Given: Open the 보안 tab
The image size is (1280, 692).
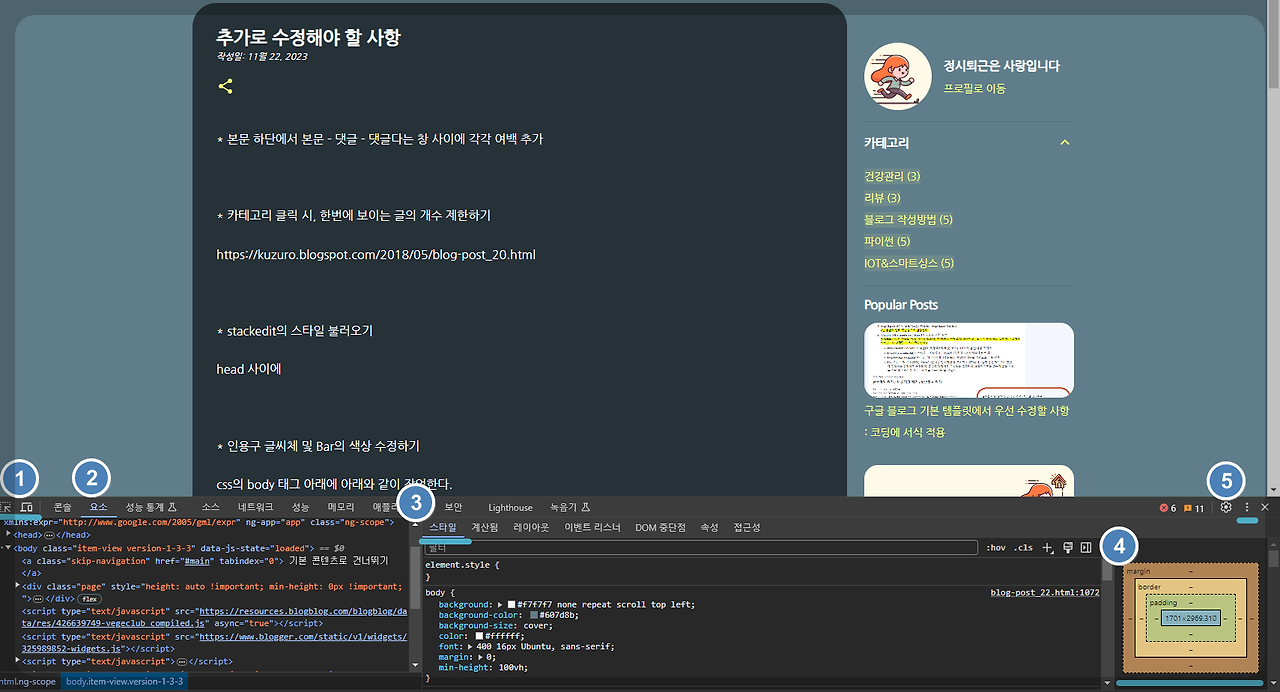Looking at the screenshot, I should coord(453,508).
